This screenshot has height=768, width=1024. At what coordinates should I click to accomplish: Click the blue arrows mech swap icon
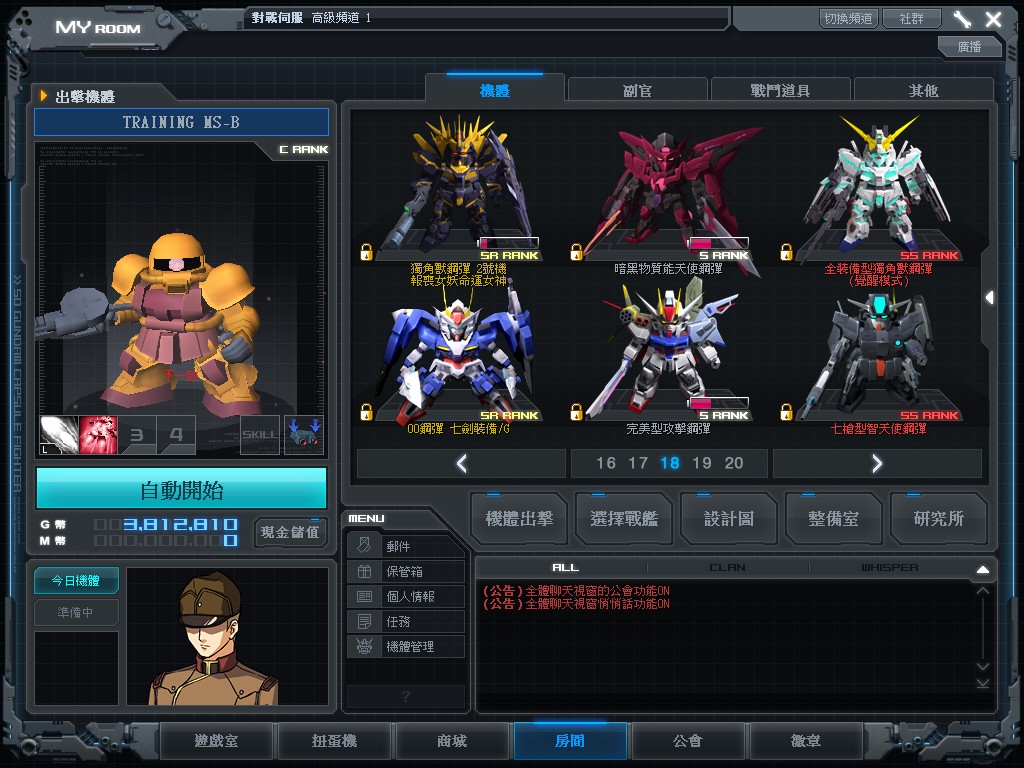point(304,434)
